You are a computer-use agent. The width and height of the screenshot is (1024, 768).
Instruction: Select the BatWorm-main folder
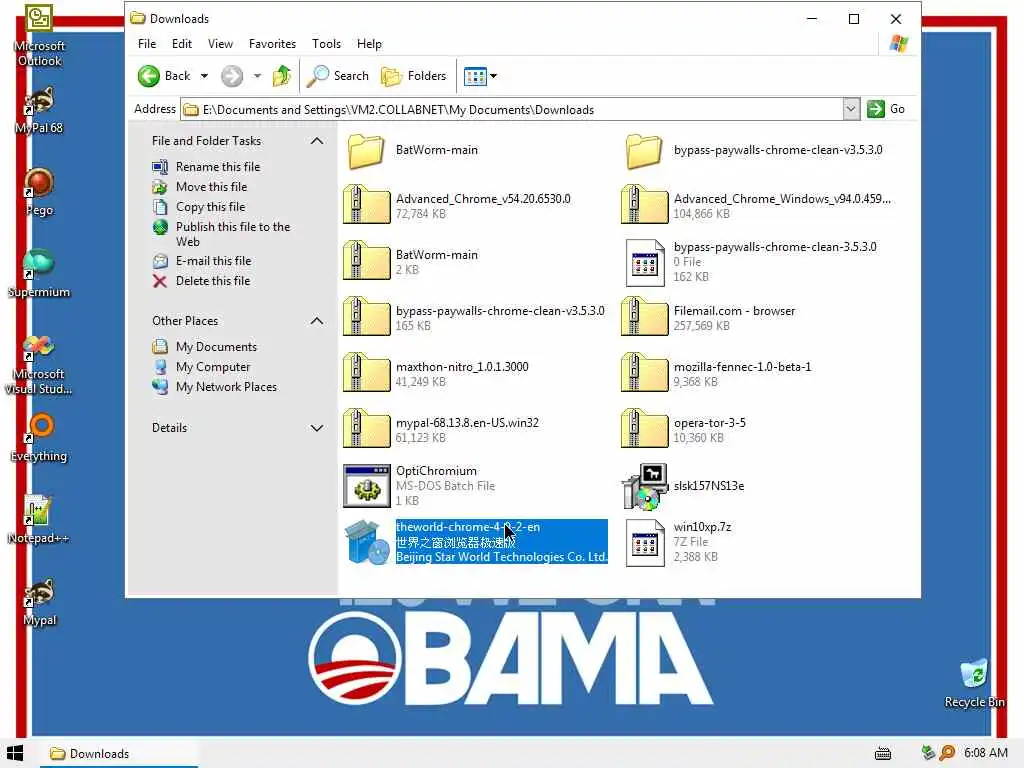pyautogui.click(x=412, y=151)
